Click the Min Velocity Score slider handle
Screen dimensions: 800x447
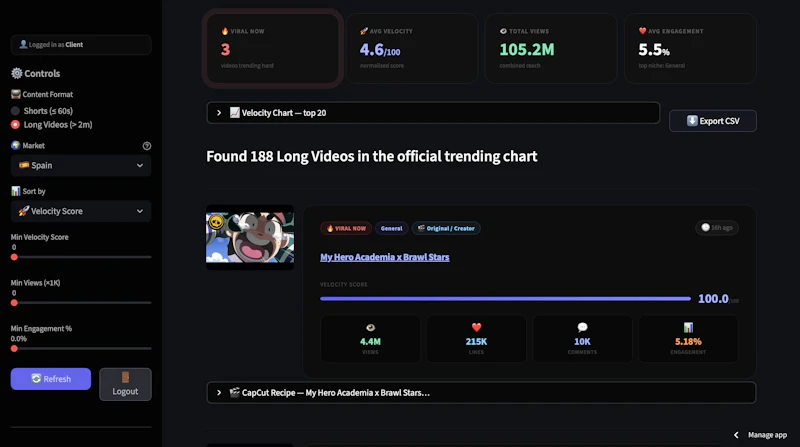14,257
